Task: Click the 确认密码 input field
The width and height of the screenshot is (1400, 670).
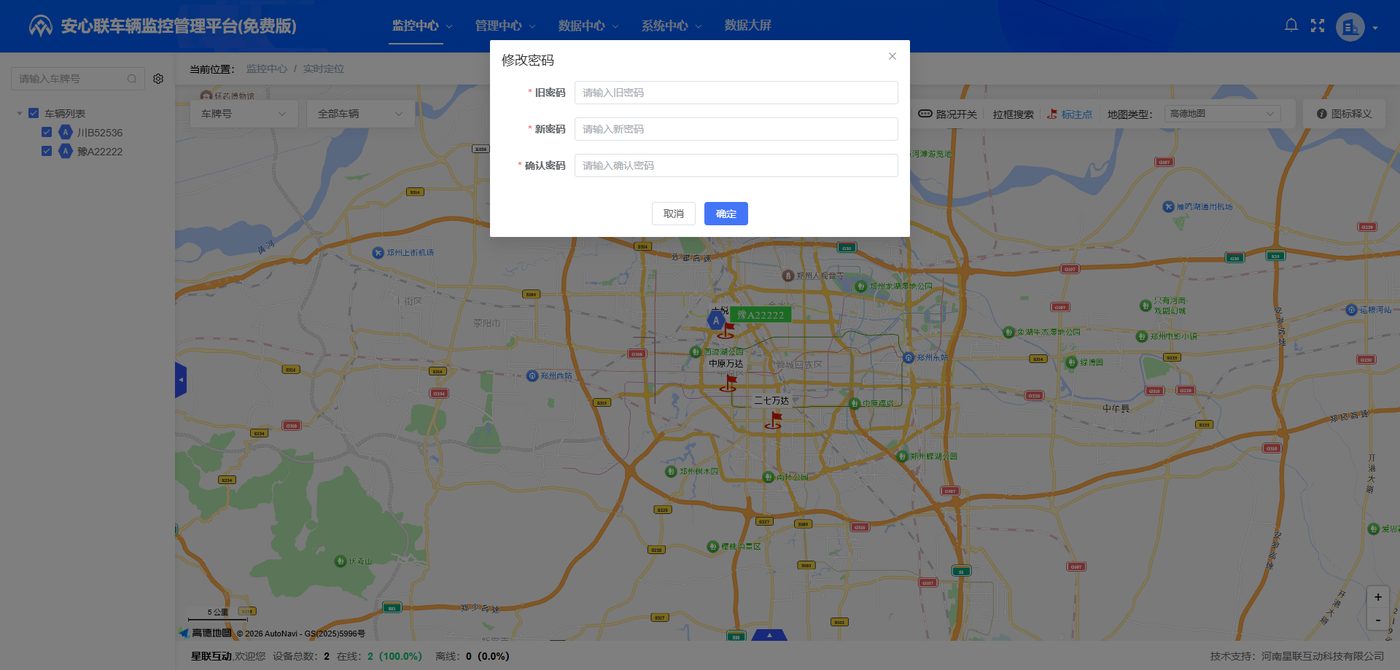Action: pos(736,166)
